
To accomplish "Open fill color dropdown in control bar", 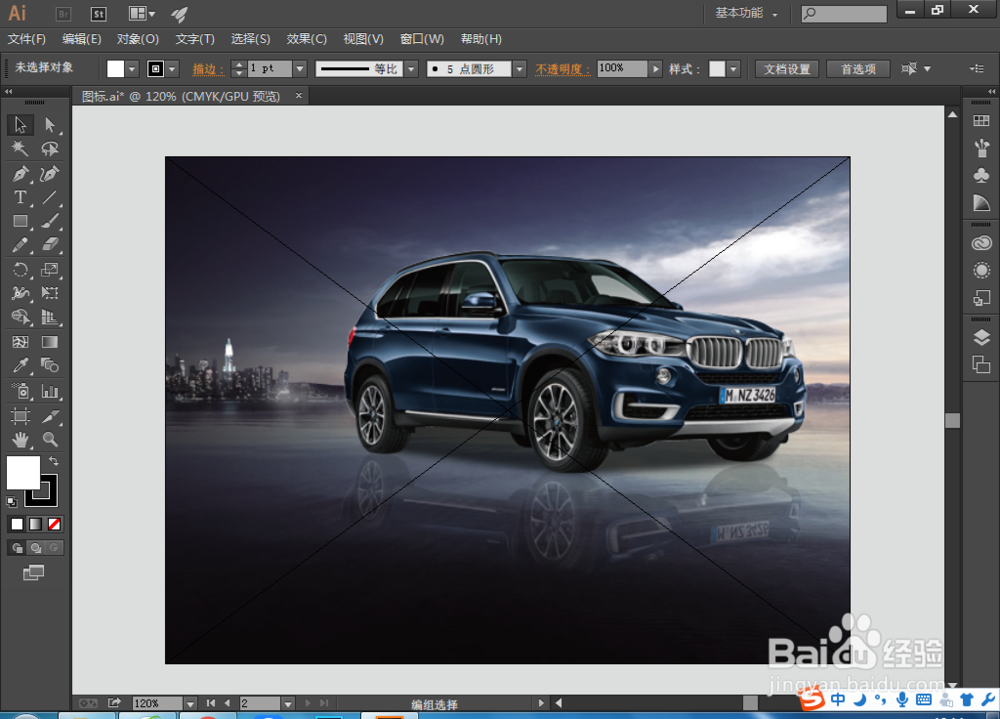I will [132, 69].
